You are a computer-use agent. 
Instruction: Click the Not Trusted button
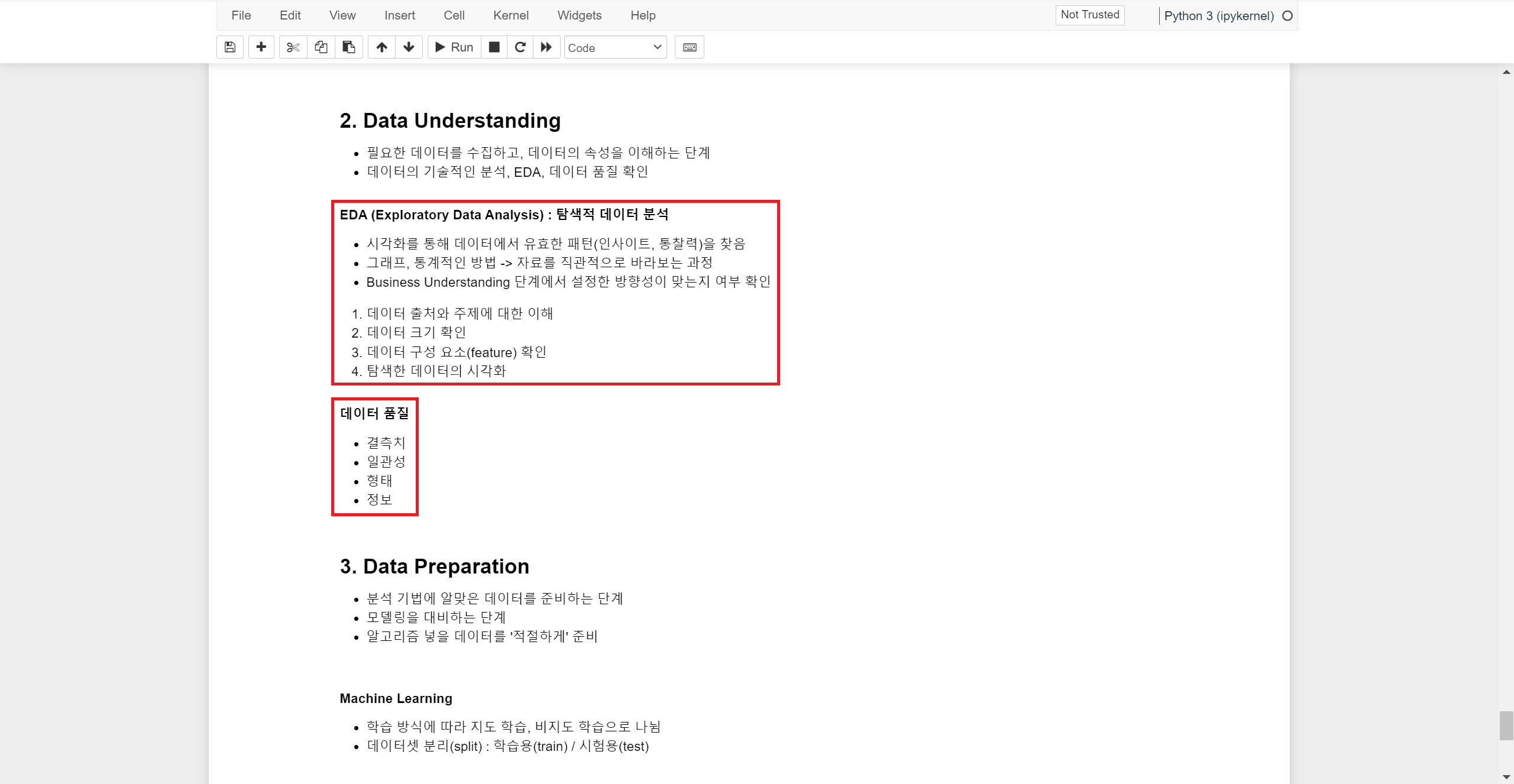pyautogui.click(x=1089, y=15)
